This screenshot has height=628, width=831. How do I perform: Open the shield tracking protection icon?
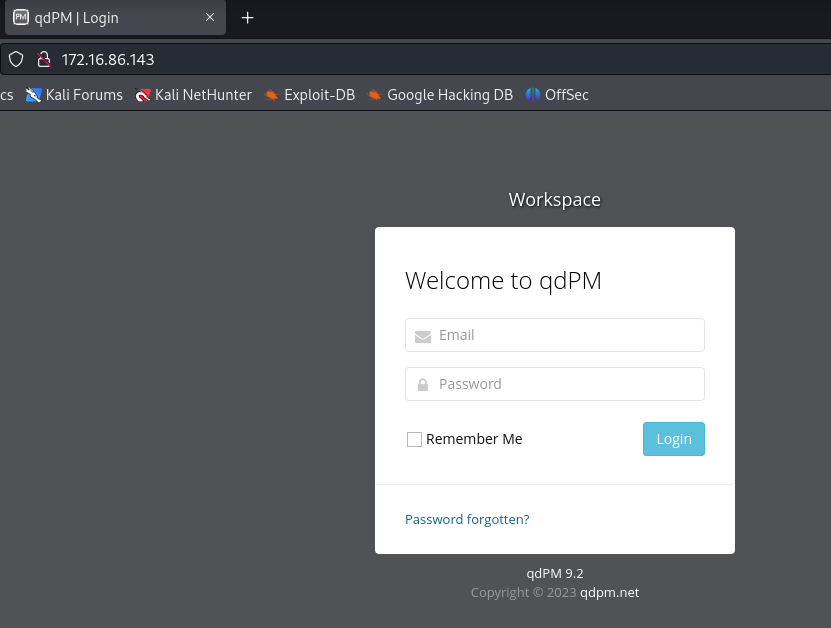(x=16, y=59)
